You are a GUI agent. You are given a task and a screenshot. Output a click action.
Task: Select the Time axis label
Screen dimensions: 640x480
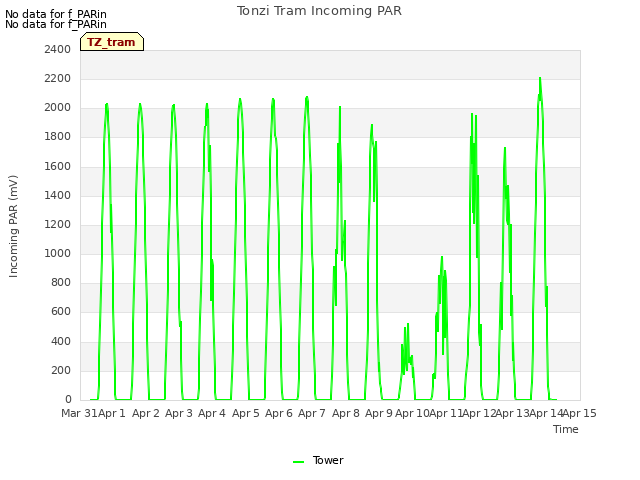566,429
